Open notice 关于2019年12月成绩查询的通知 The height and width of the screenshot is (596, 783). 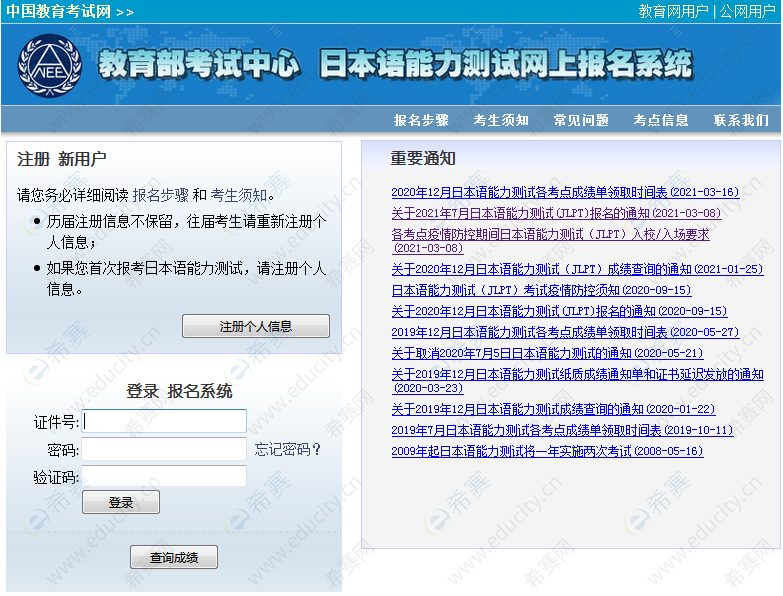pyautogui.click(x=553, y=409)
